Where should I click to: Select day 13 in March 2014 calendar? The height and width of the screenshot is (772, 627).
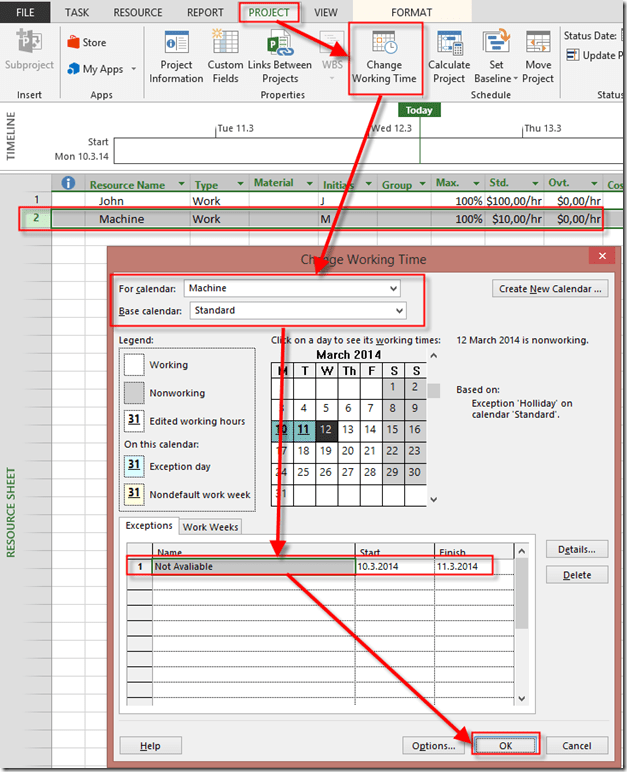pos(348,429)
